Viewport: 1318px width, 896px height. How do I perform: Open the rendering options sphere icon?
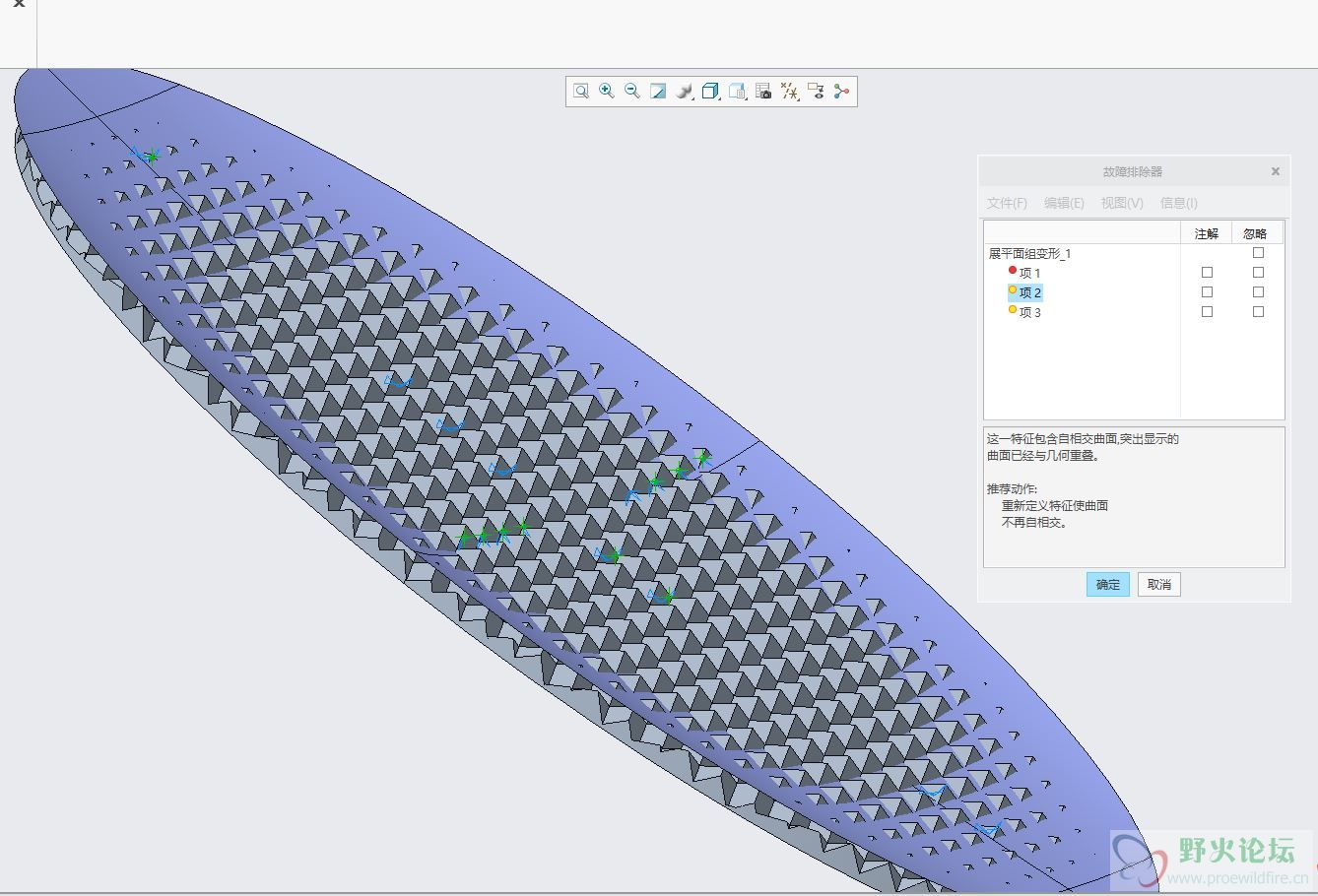685,92
